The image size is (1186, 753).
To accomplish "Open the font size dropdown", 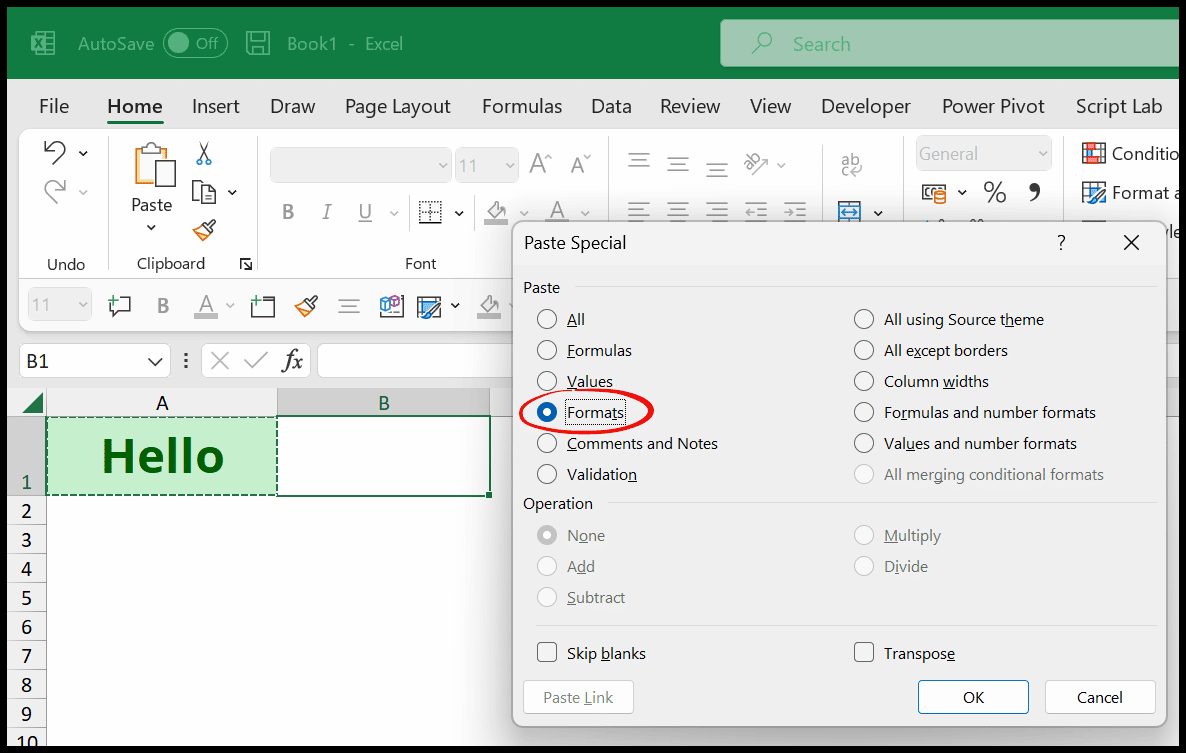I will click(507, 164).
